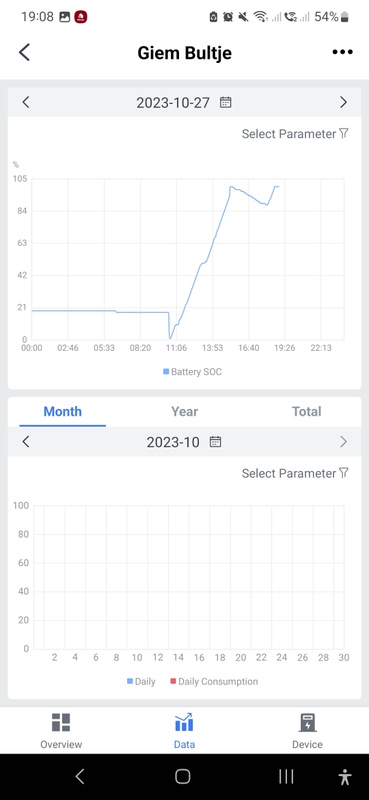Open the three-dot more options menu
Viewport: 369px width, 800px height.
(x=342, y=52)
